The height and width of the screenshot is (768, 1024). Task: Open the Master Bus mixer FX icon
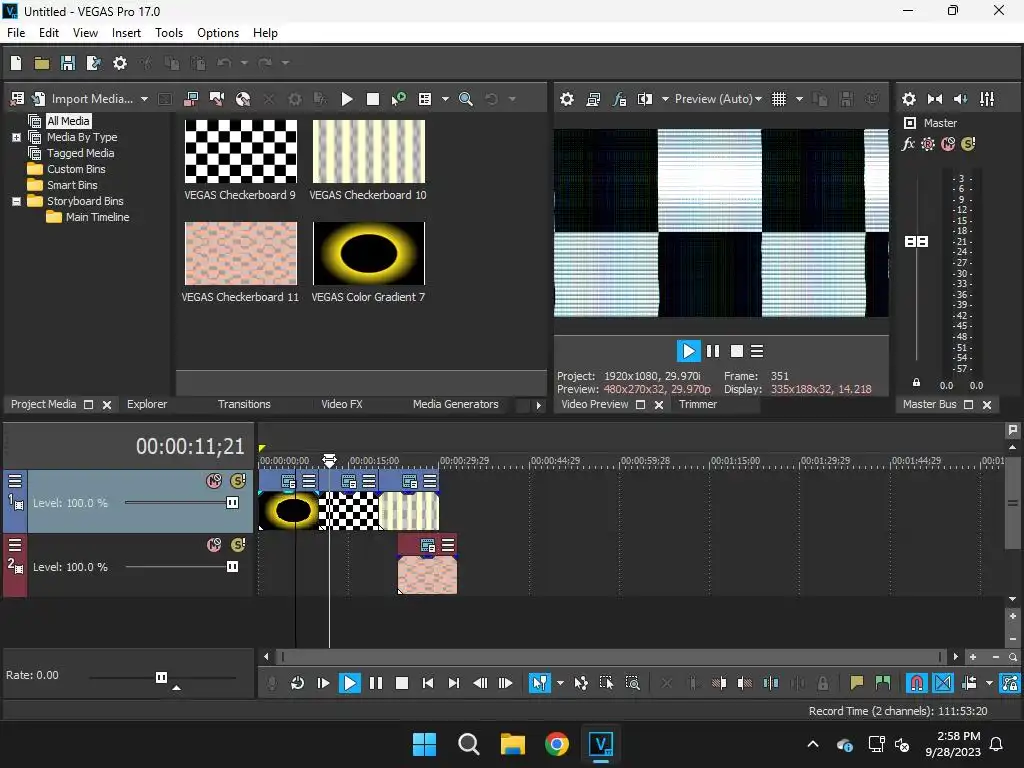pyautogui.click(x=908, y=144)
